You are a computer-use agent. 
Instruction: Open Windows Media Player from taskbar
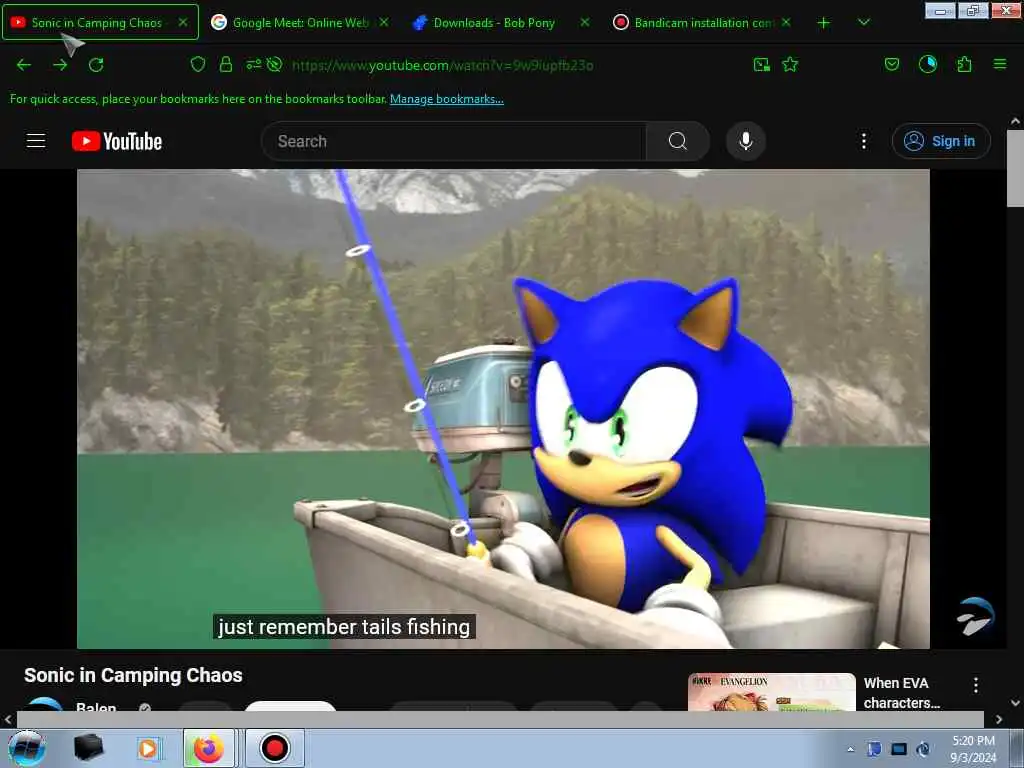point(148,748)
